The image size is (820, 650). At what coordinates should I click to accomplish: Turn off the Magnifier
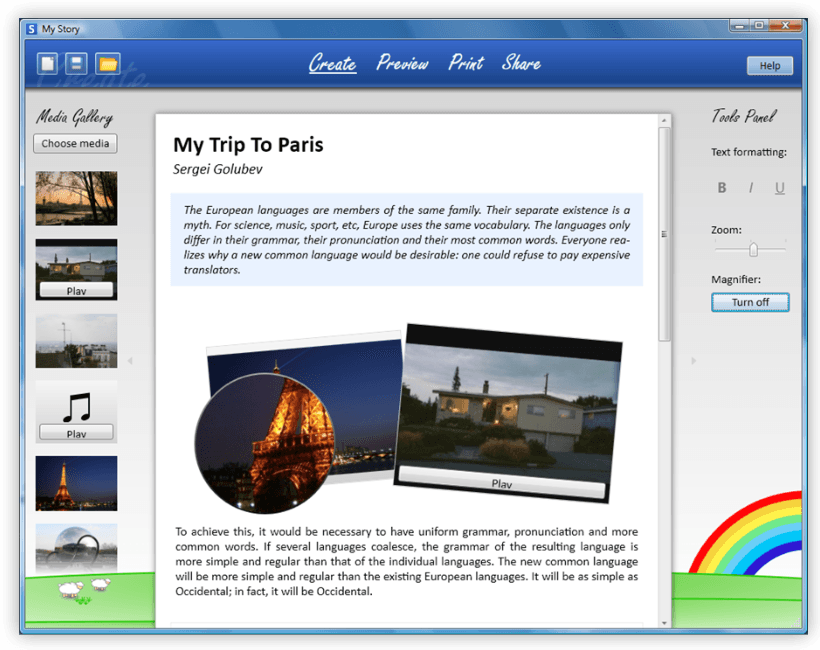750,302
